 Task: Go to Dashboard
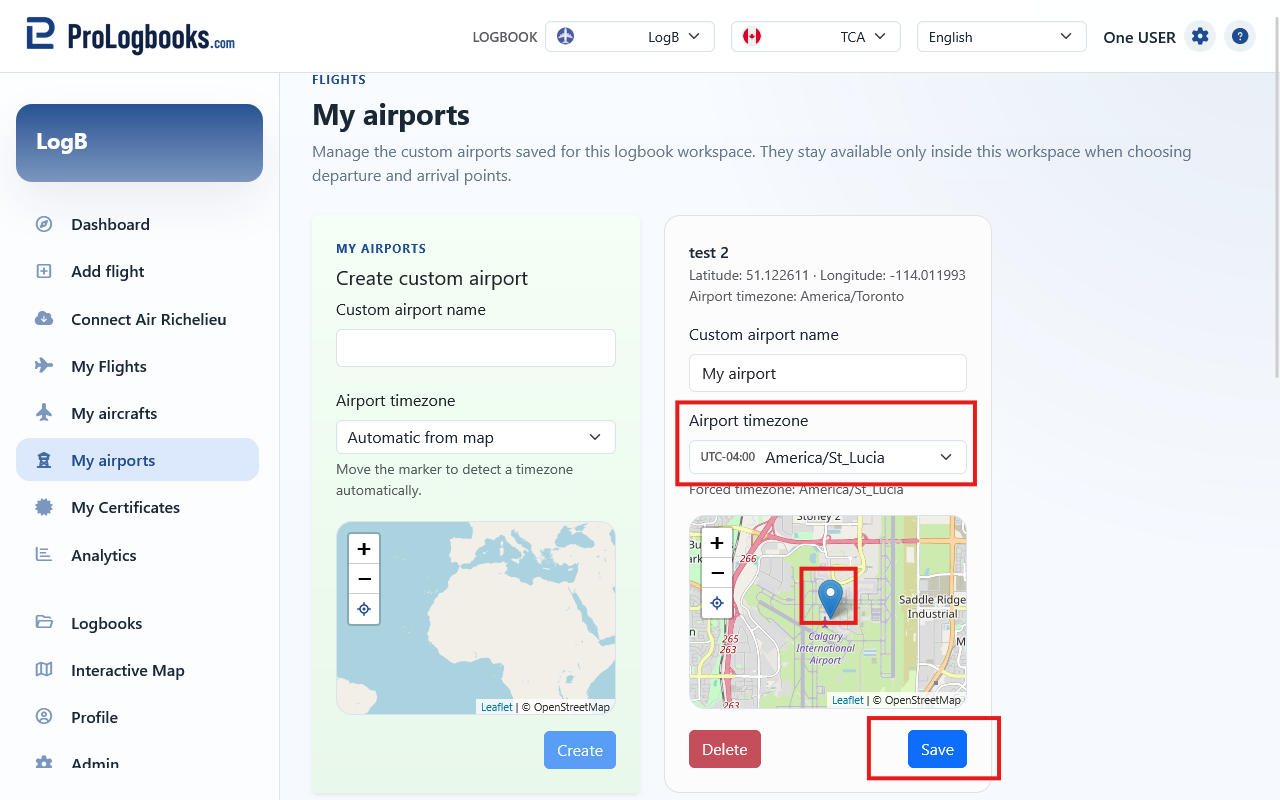pyautogui.click(x=138, y=224)
